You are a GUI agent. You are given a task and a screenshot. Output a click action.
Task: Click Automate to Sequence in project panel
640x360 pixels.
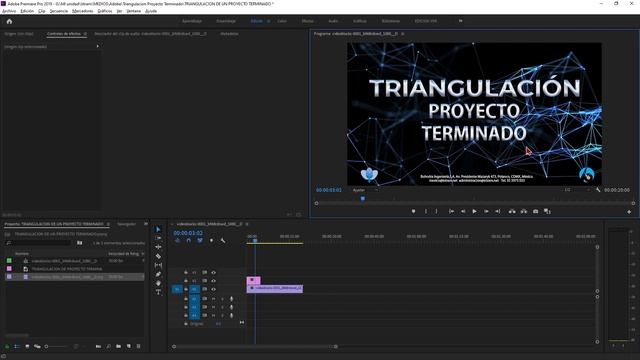pos(98,347)
